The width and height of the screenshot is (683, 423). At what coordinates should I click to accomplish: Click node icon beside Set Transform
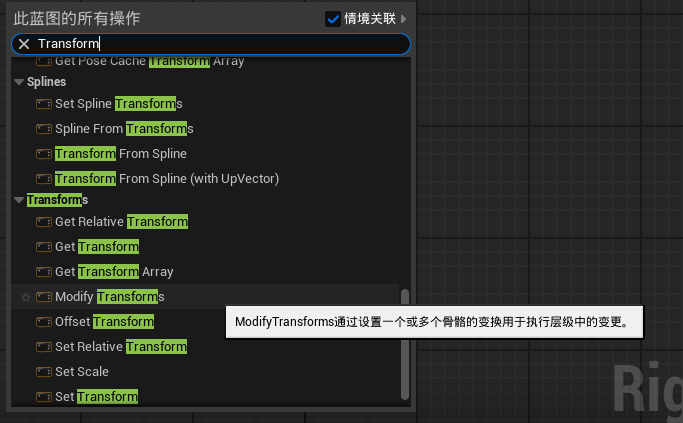pyautogui.click(x=44, y=397)
